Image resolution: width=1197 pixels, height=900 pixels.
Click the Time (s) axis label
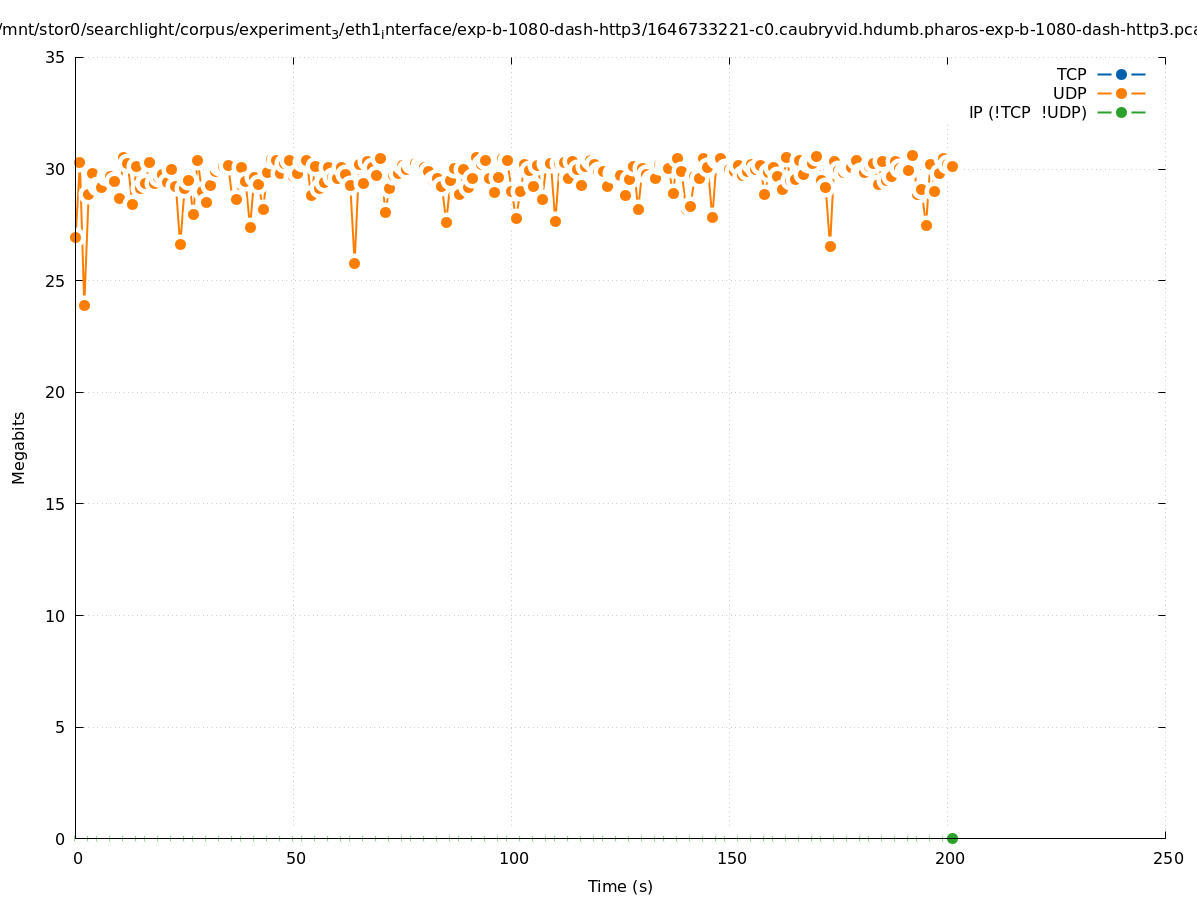620,886
